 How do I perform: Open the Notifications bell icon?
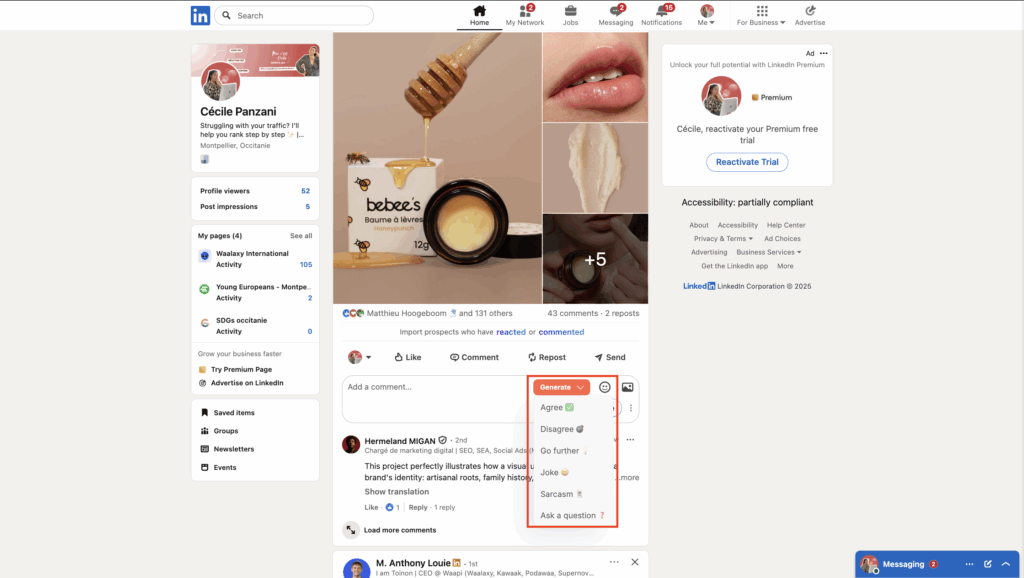tap(661, 12)
